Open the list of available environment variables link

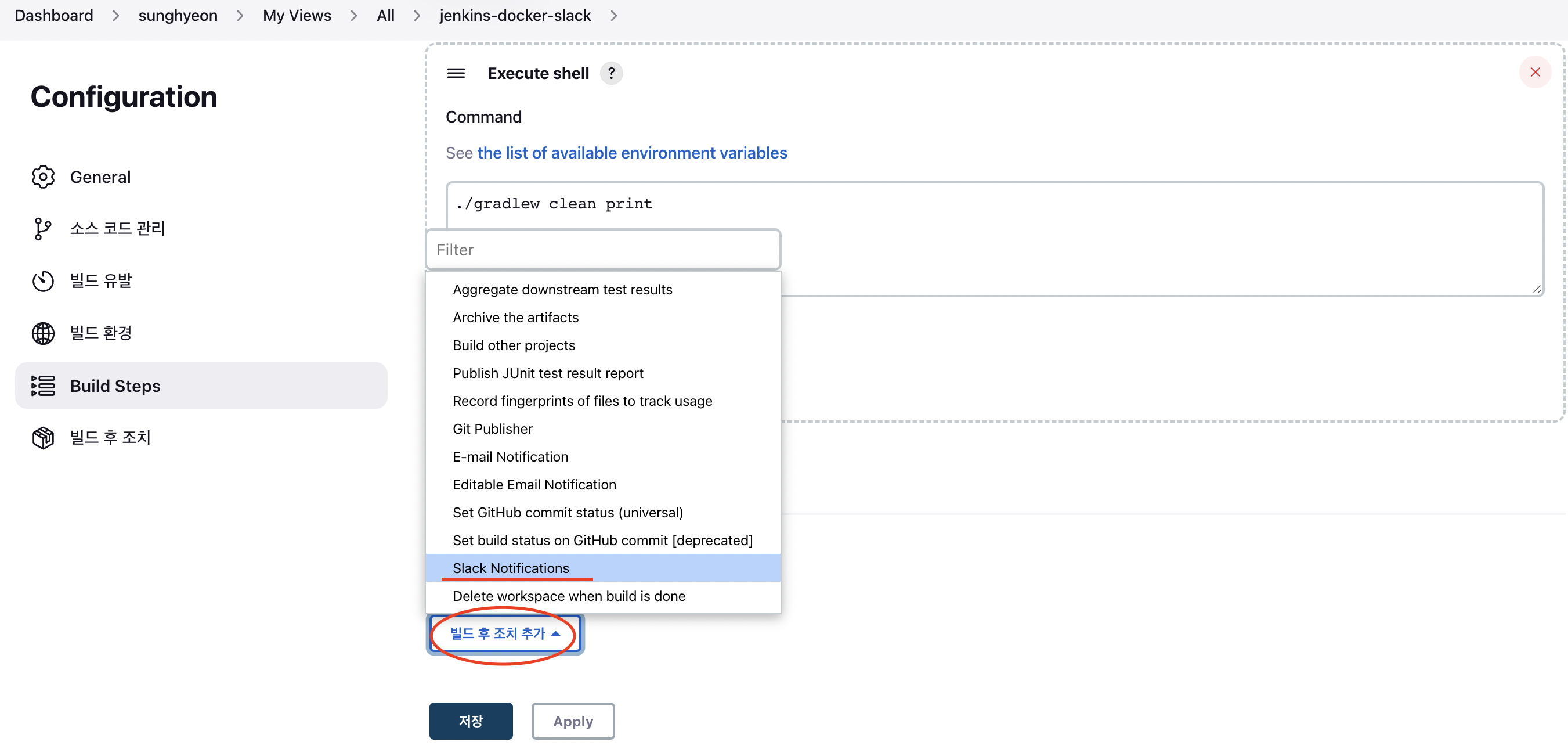coord(632,153)
